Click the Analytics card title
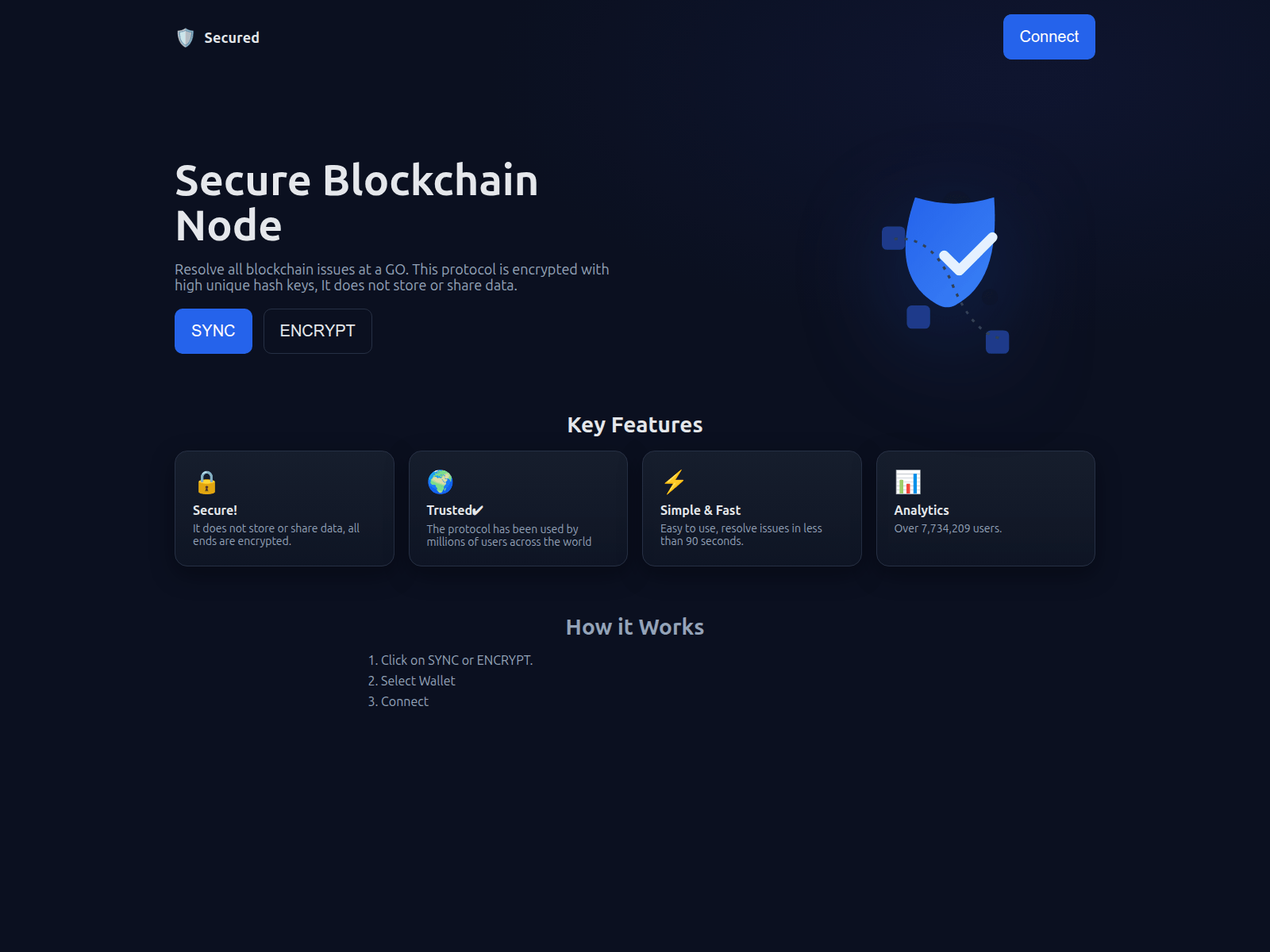 point(922,510)
